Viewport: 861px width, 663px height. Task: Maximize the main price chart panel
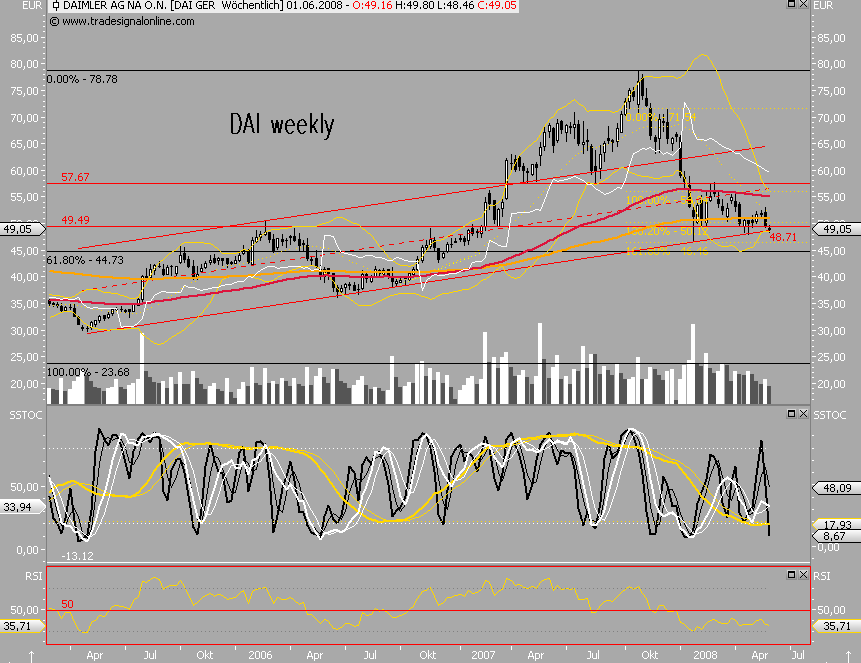[790, 5]
